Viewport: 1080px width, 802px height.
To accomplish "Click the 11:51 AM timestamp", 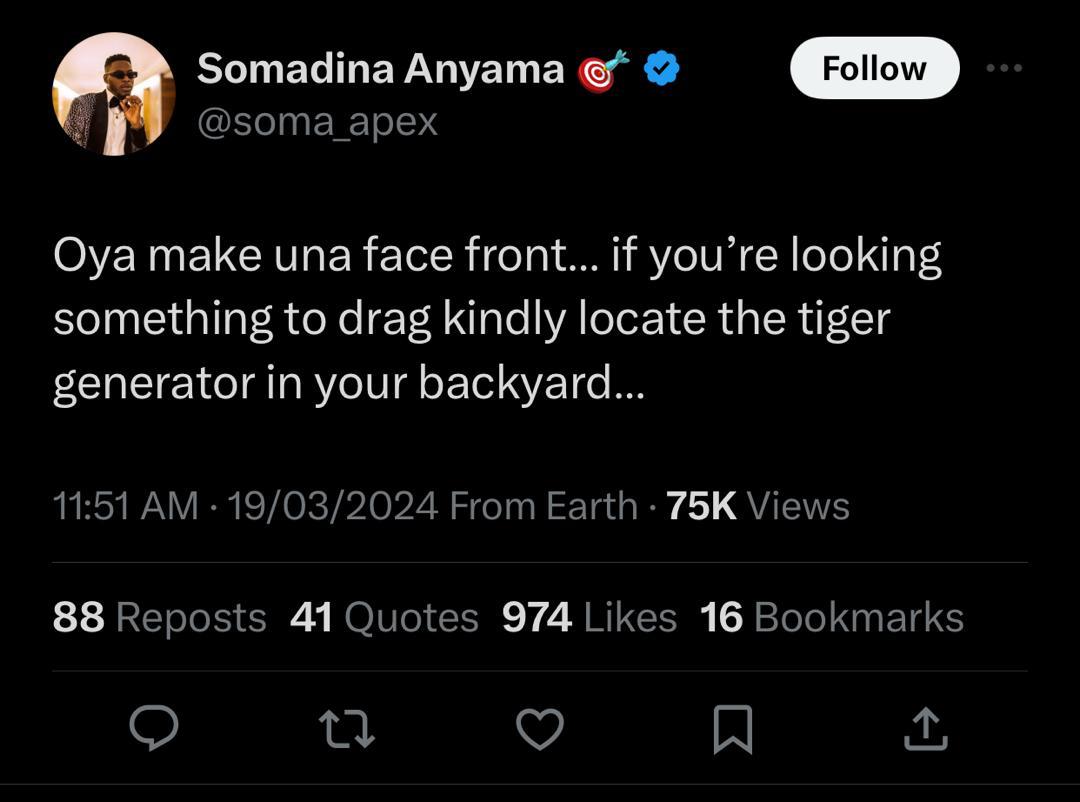I will (125, 506).
